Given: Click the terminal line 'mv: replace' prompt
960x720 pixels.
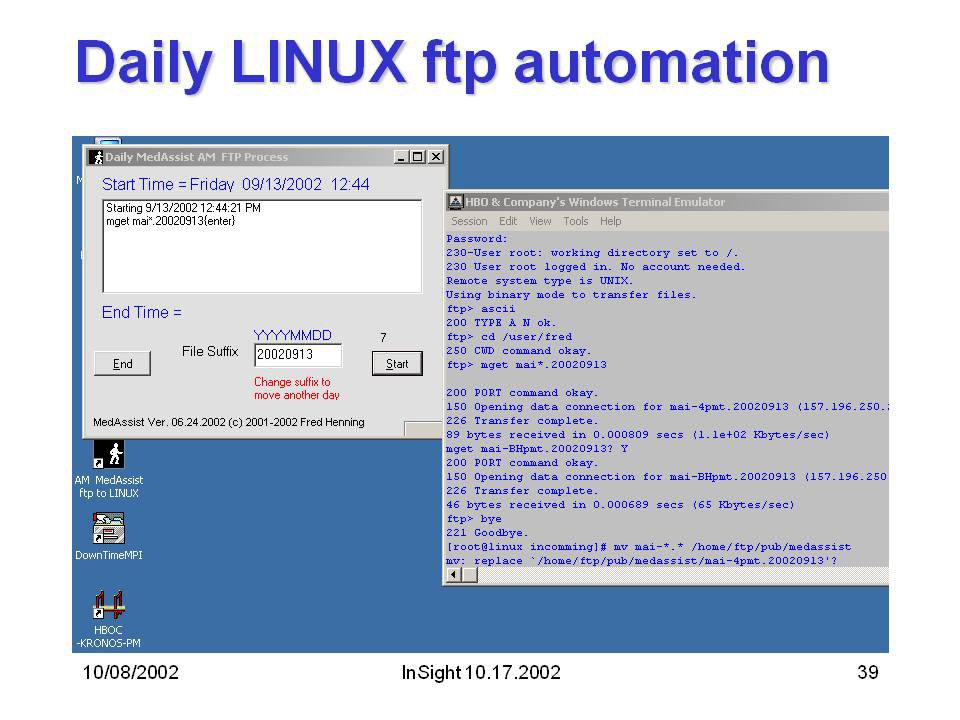Looking at the screenshot, I should point(640,561).
